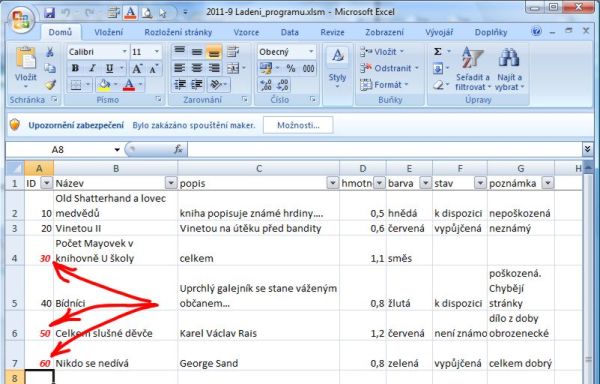Open filter dropdown for ID column
Viewport: 600px width, 384px height.
point(47,183)
